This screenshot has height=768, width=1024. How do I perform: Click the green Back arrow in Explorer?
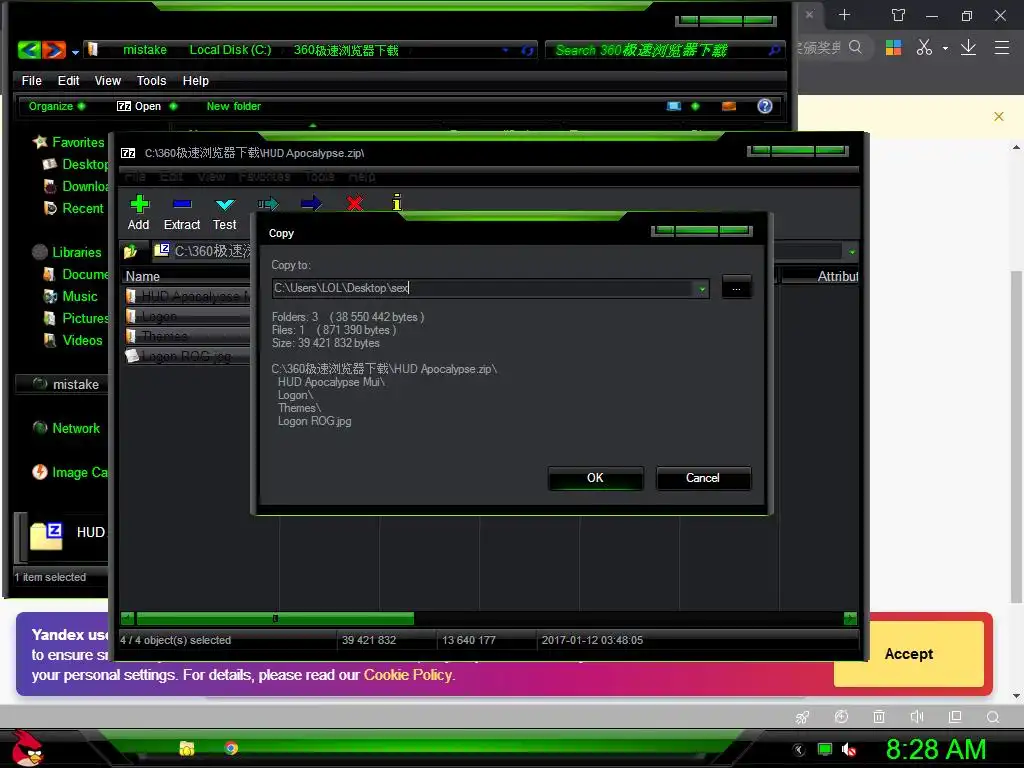[29, 50]
